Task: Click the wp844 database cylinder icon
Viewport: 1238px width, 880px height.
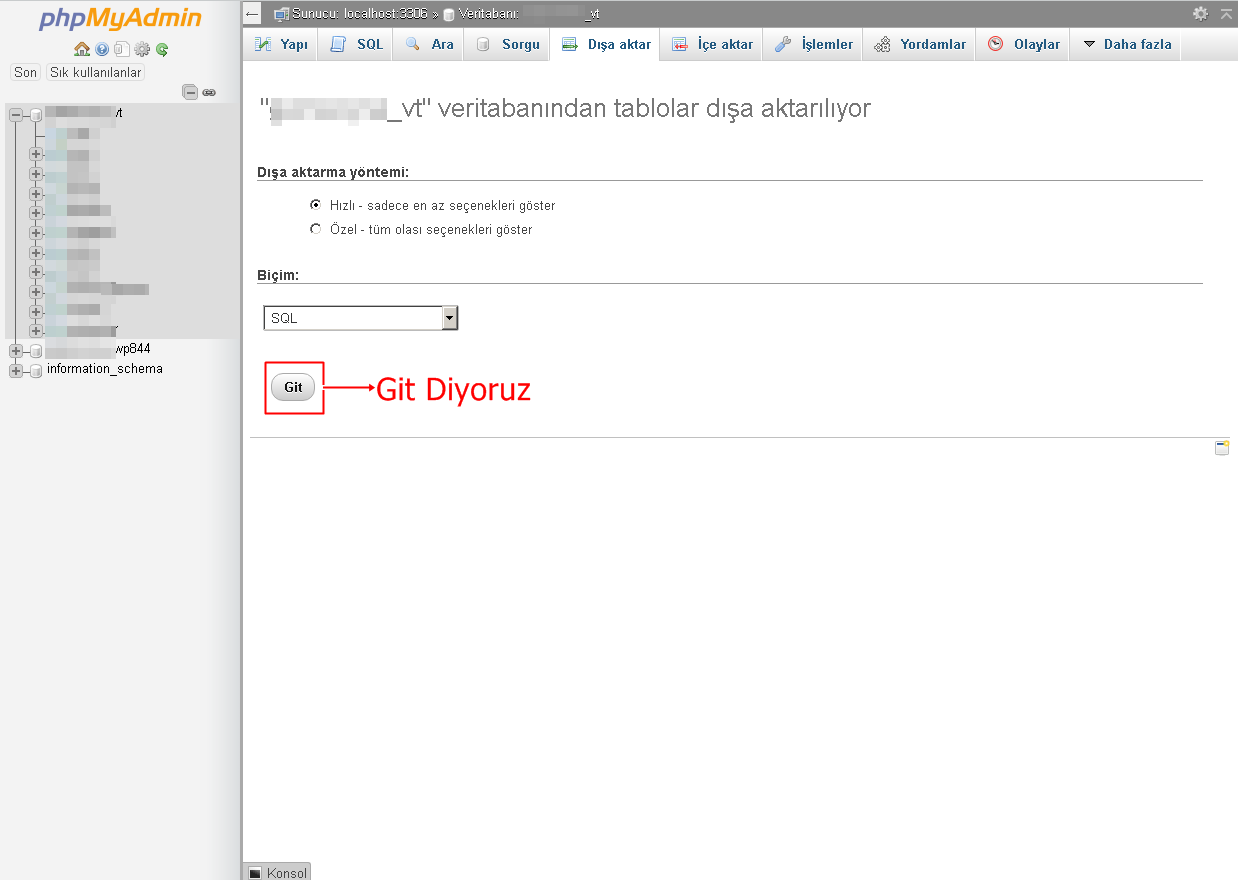Action: (37, 350)
